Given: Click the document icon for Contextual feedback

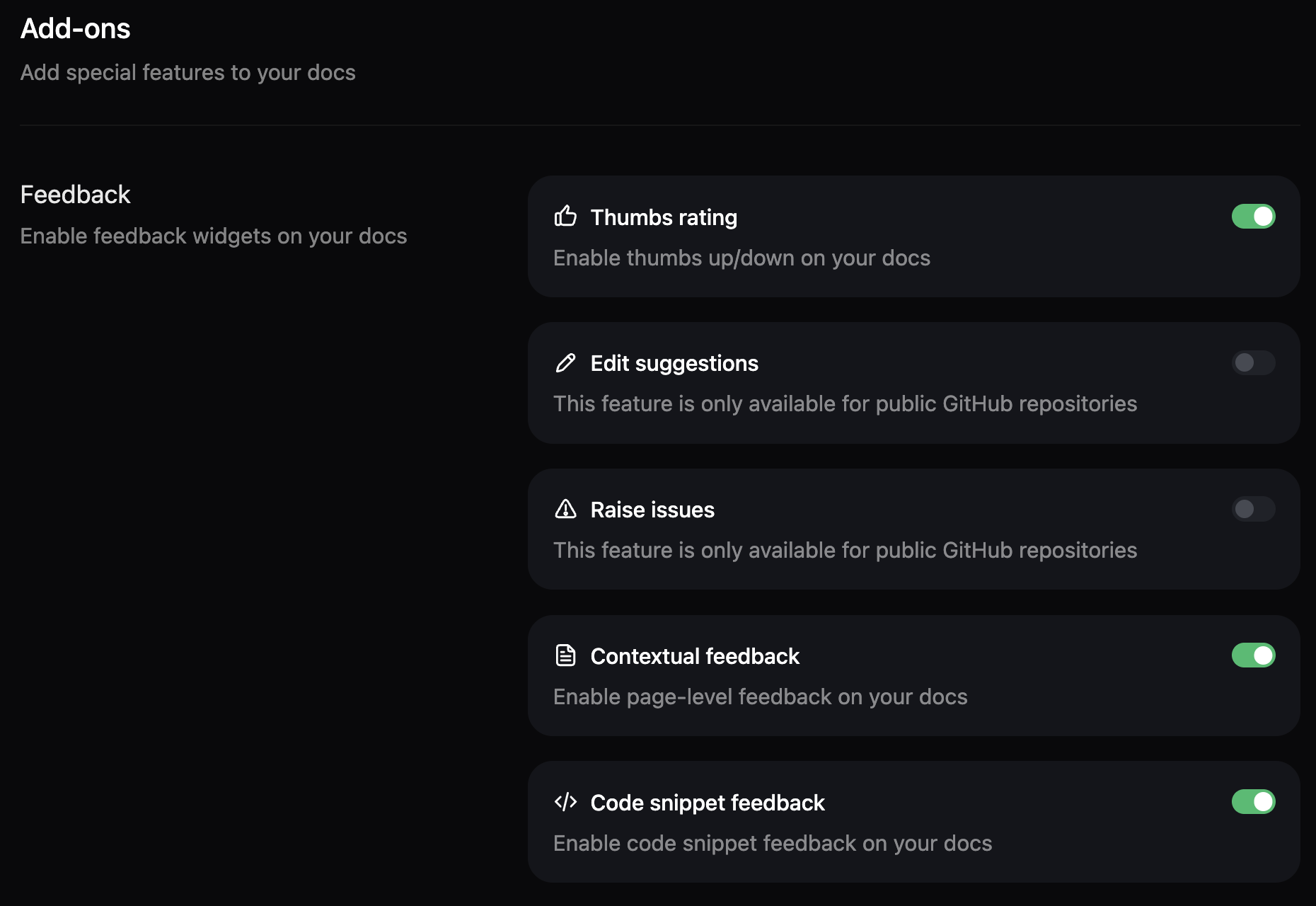Looking at the screenshot, I should tap(566, 656).
